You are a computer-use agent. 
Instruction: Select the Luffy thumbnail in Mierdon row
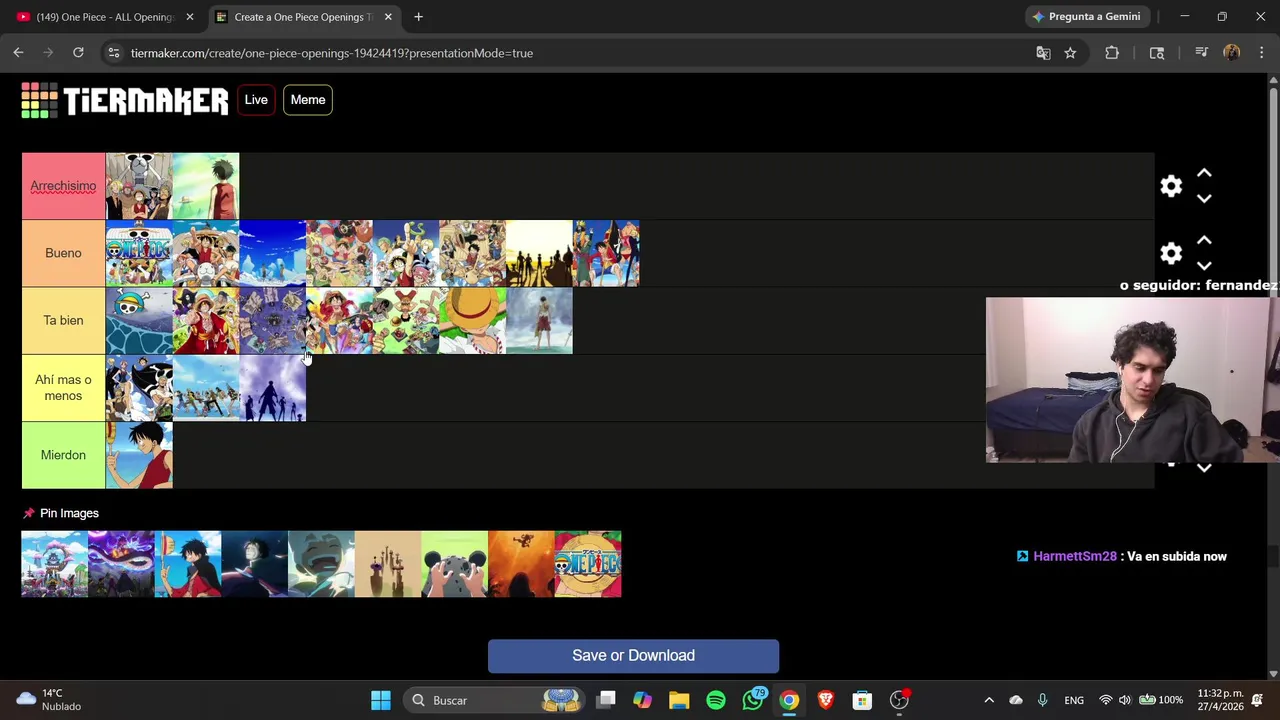coord(139,455)
